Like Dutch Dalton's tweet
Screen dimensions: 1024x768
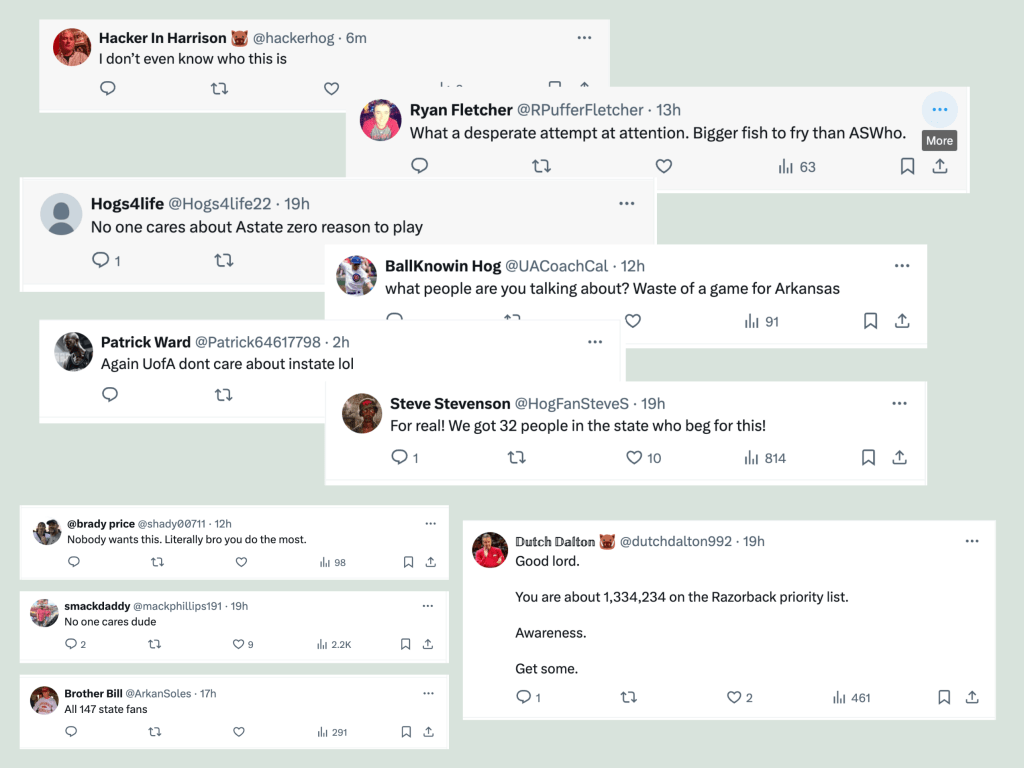[734, 697]
